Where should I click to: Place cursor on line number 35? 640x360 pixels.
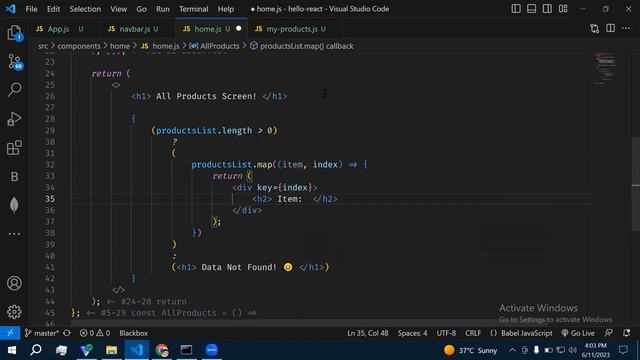49,199
